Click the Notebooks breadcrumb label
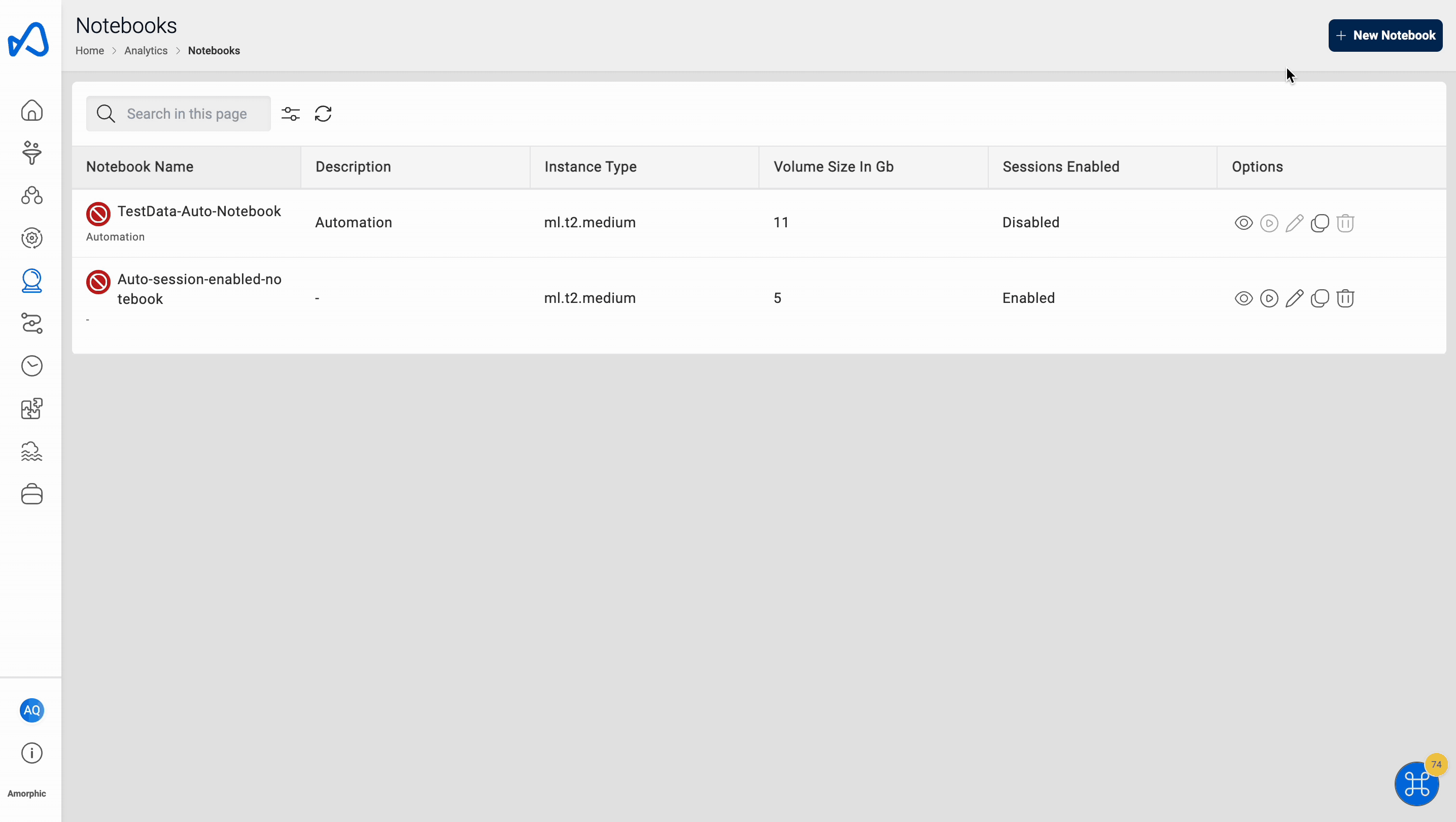The height and width of the screenshot is (822, 1456). (213, 50)
